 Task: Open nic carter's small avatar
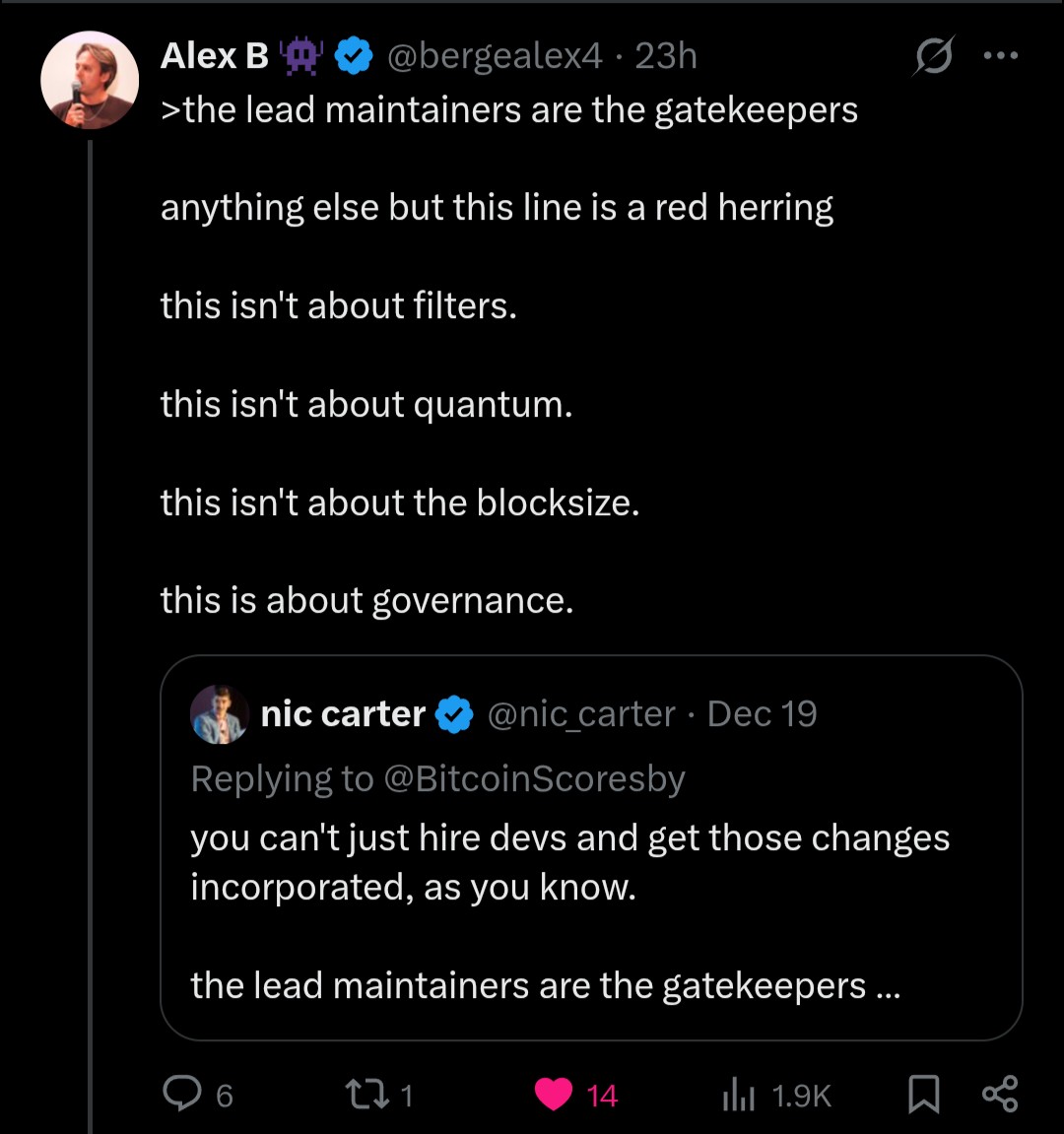click(x=219, y=714)
